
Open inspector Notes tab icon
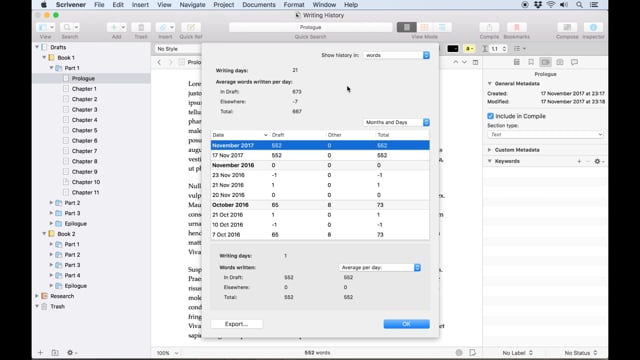coord(516,62)
